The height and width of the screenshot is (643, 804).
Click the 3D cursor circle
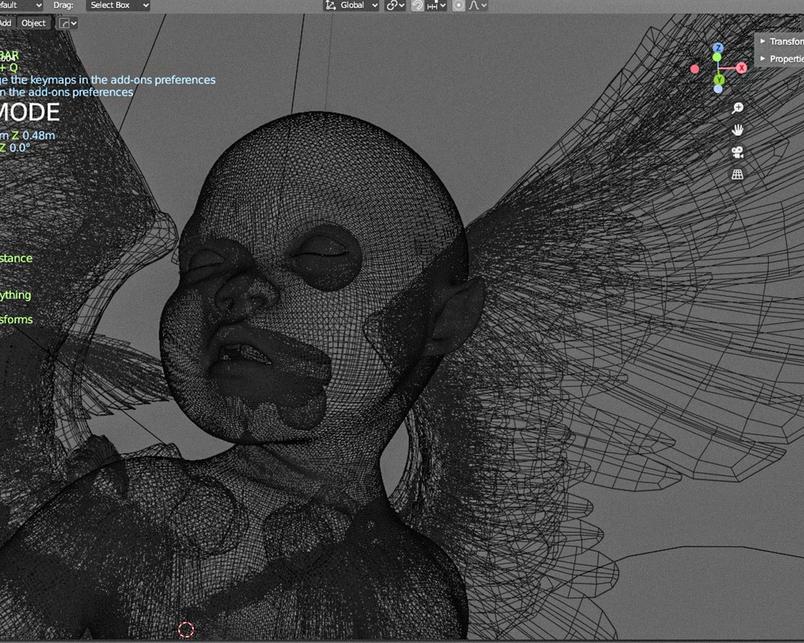click(x=186, y=629)
